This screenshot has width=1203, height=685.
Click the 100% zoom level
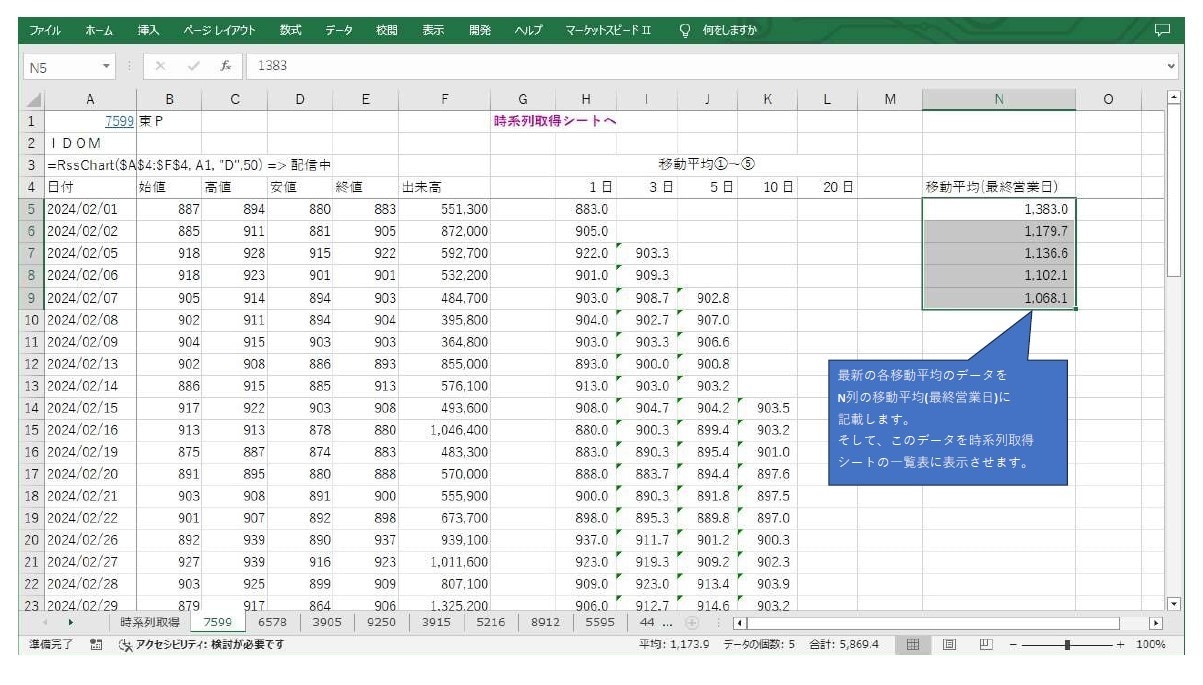click(x=1150, y=645)
